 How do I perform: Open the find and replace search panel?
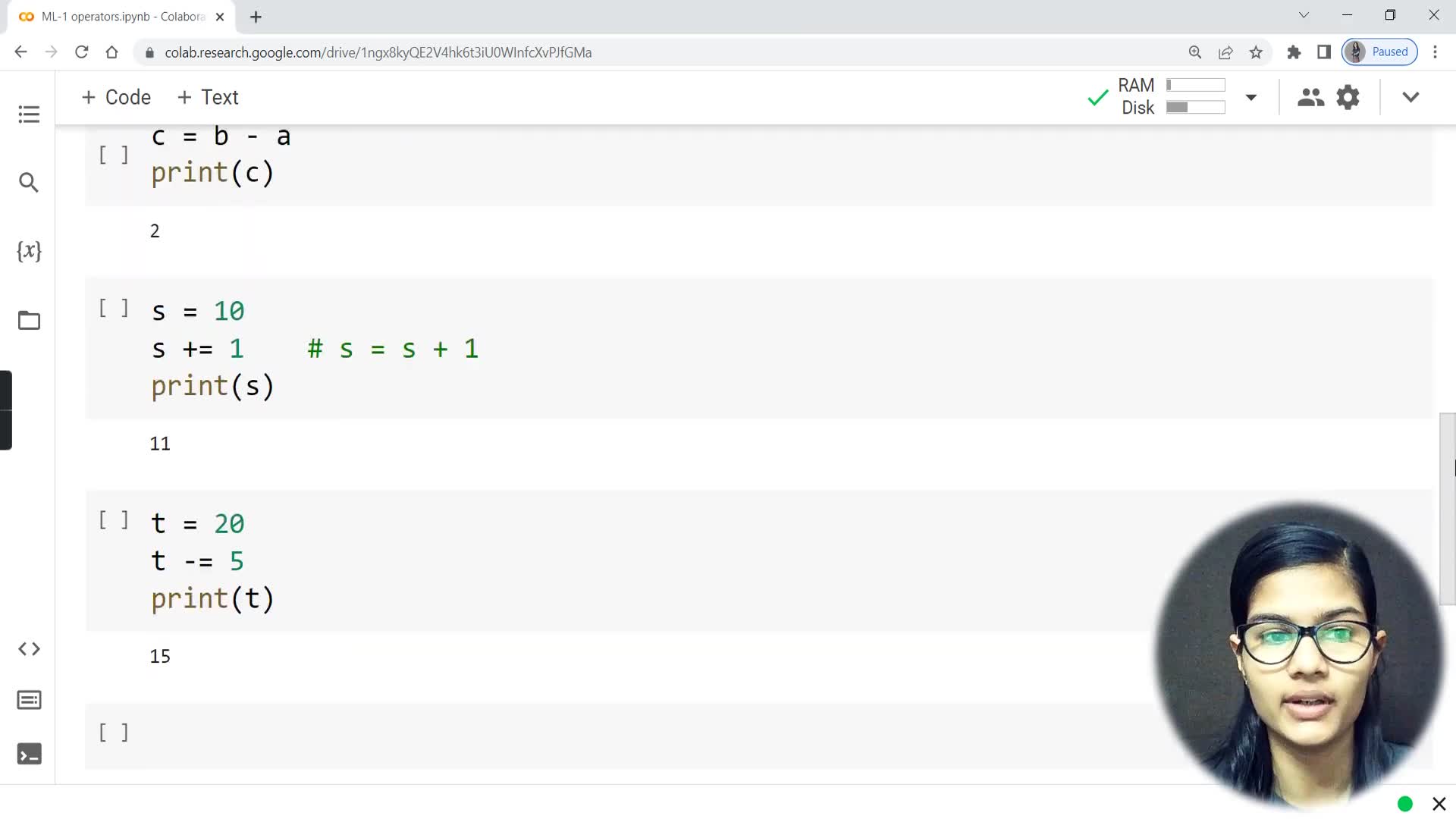point(29,183)
